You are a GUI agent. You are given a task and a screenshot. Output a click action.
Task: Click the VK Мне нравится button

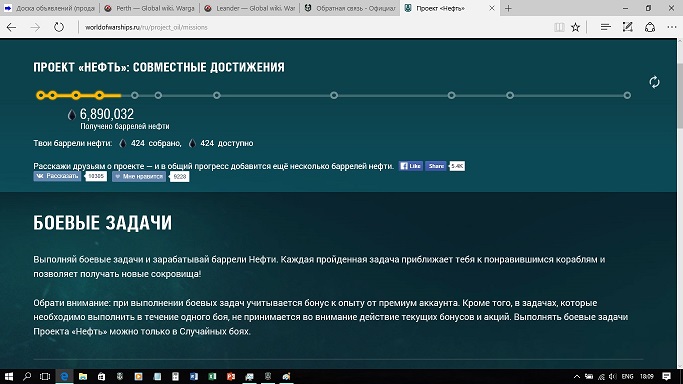(x=139, y=176)
